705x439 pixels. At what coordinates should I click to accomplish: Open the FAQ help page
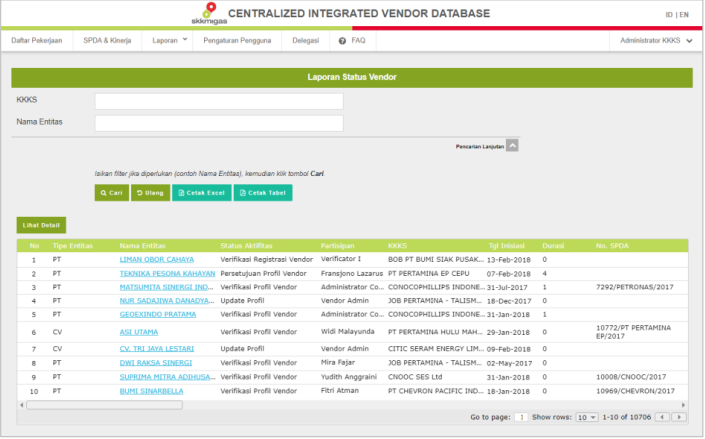(x=352, y=40)
